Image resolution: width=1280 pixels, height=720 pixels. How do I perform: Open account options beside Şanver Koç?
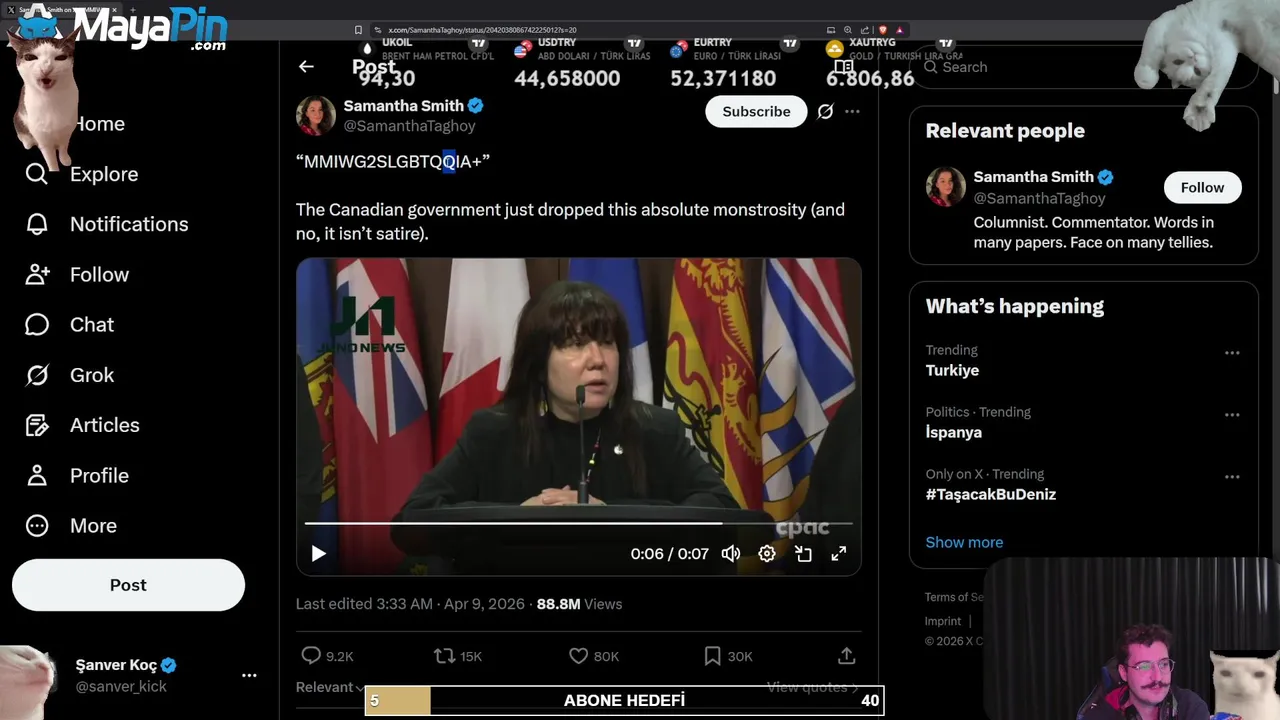pos(249,676)
